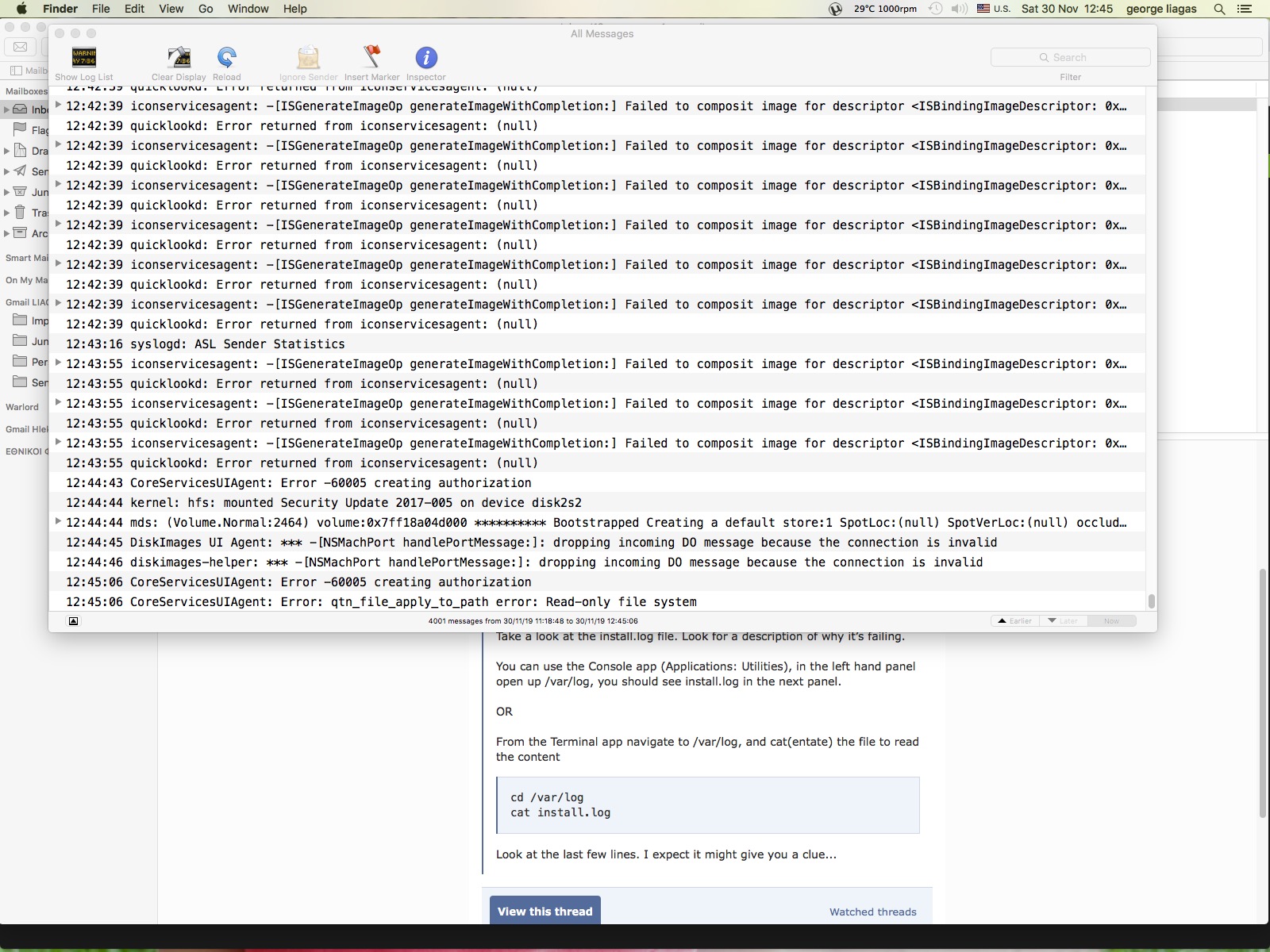Select the kernel hfs mounted Security Update row
1270x952 pixels.
pyautogui.click(x=597, y=502)
